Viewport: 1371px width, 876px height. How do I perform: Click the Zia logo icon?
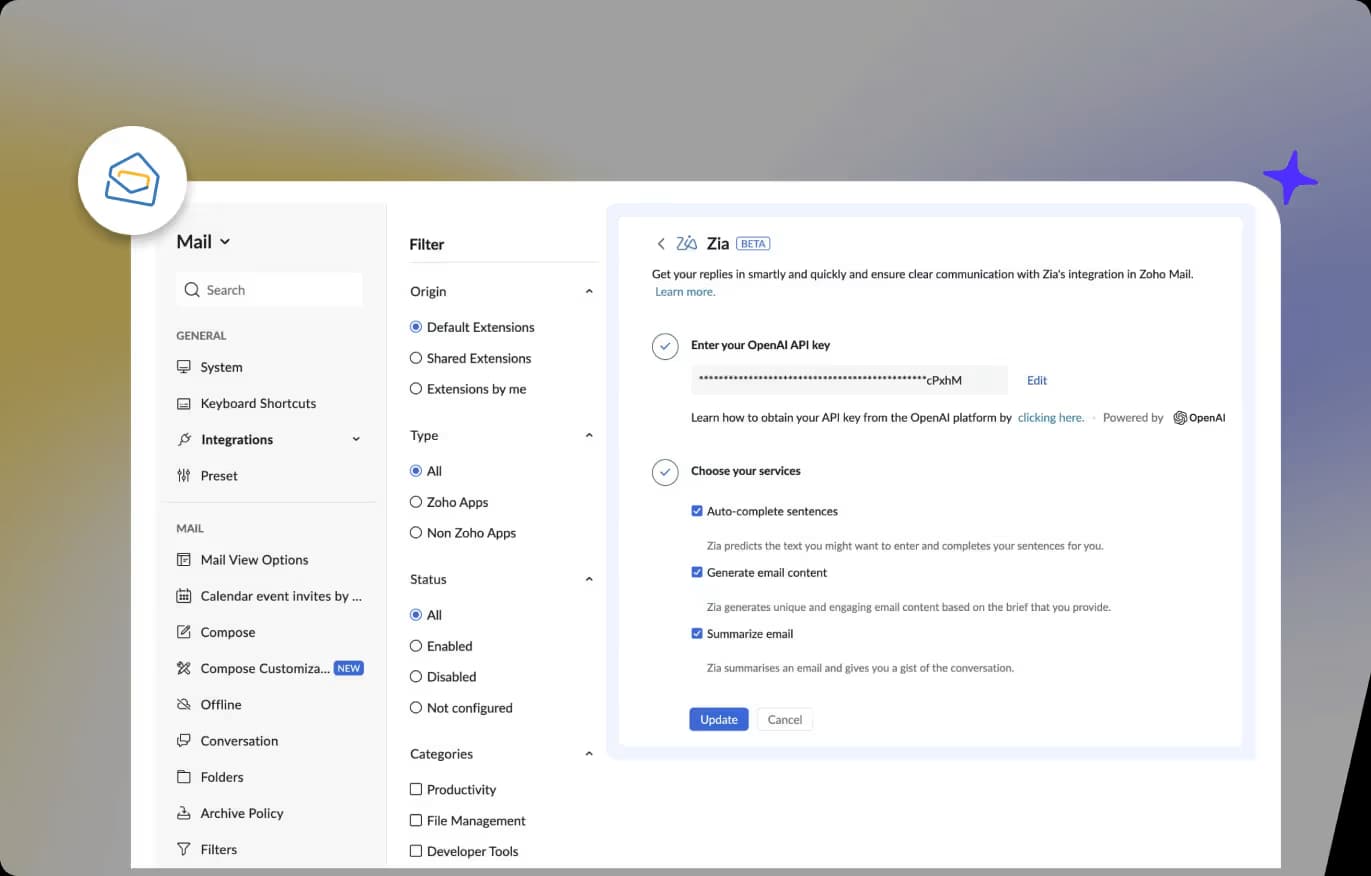687,243
